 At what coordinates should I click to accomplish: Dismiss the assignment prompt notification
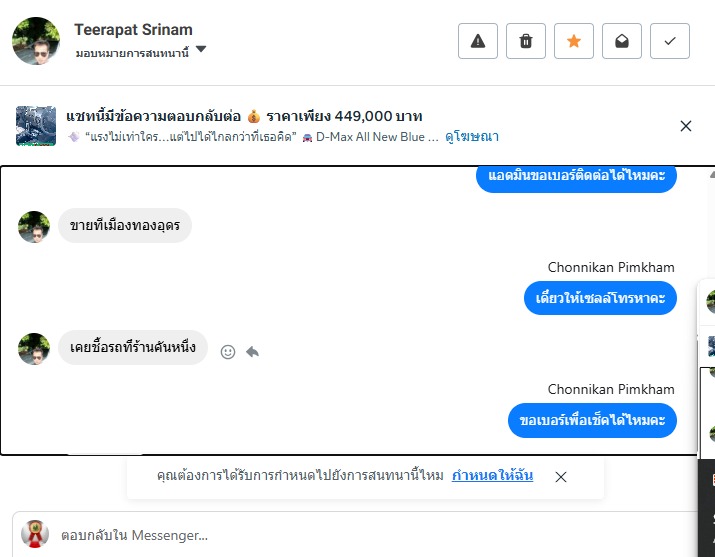click(561, 477)
